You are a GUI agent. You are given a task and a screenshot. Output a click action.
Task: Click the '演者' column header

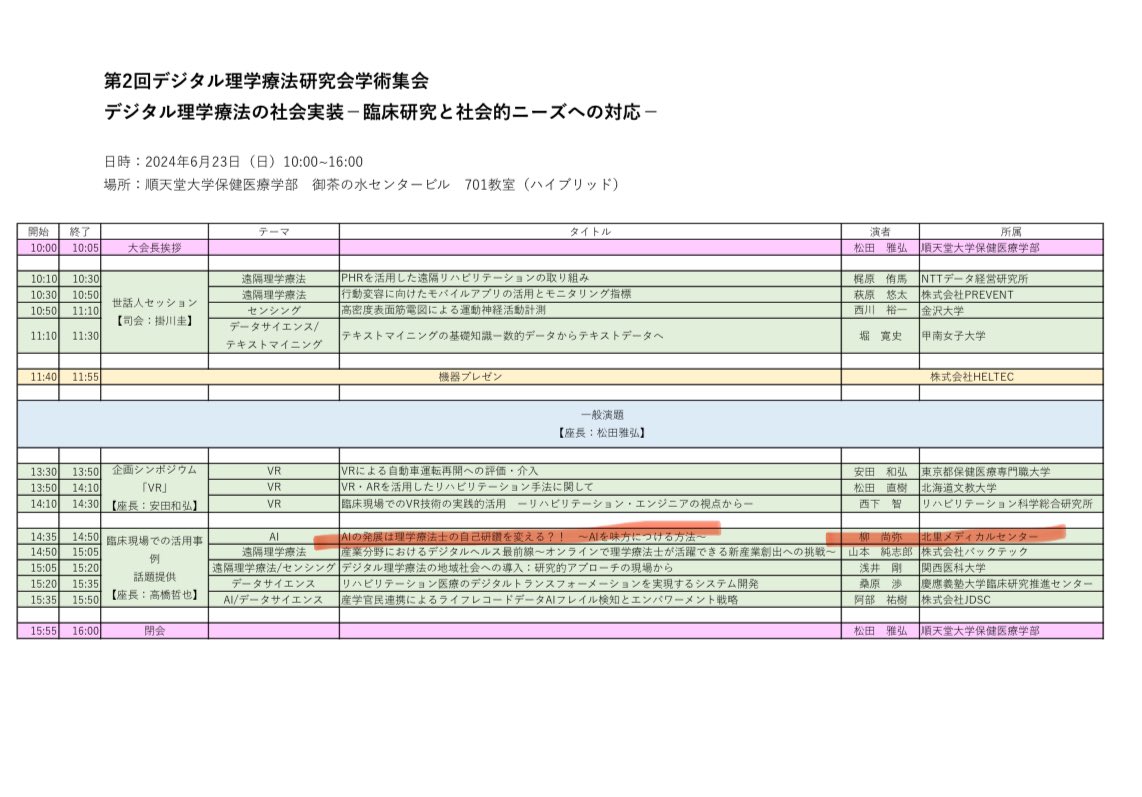(880, 232)
